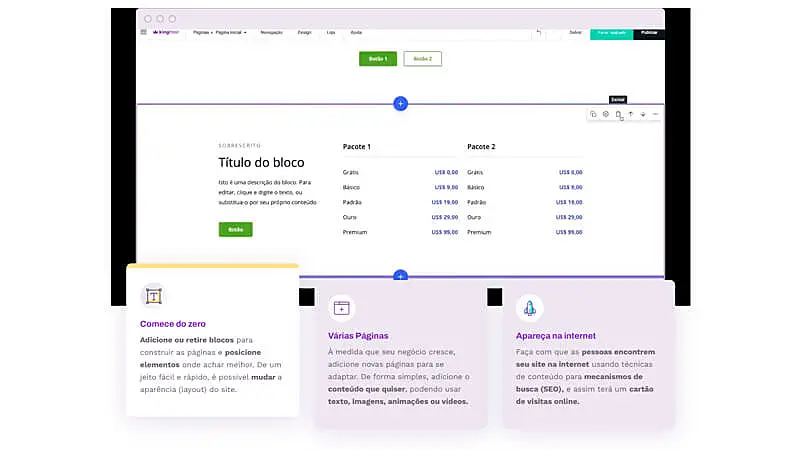Viewport: 800px width, 450px height.
Task: Click the green Botão button in pricing block
Action: (236, 230)
